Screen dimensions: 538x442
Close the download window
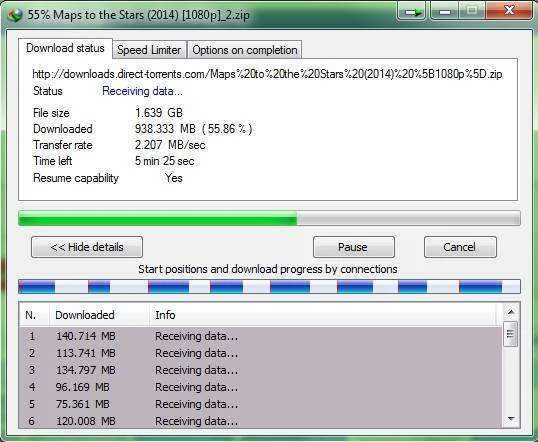tap(510, 11)
